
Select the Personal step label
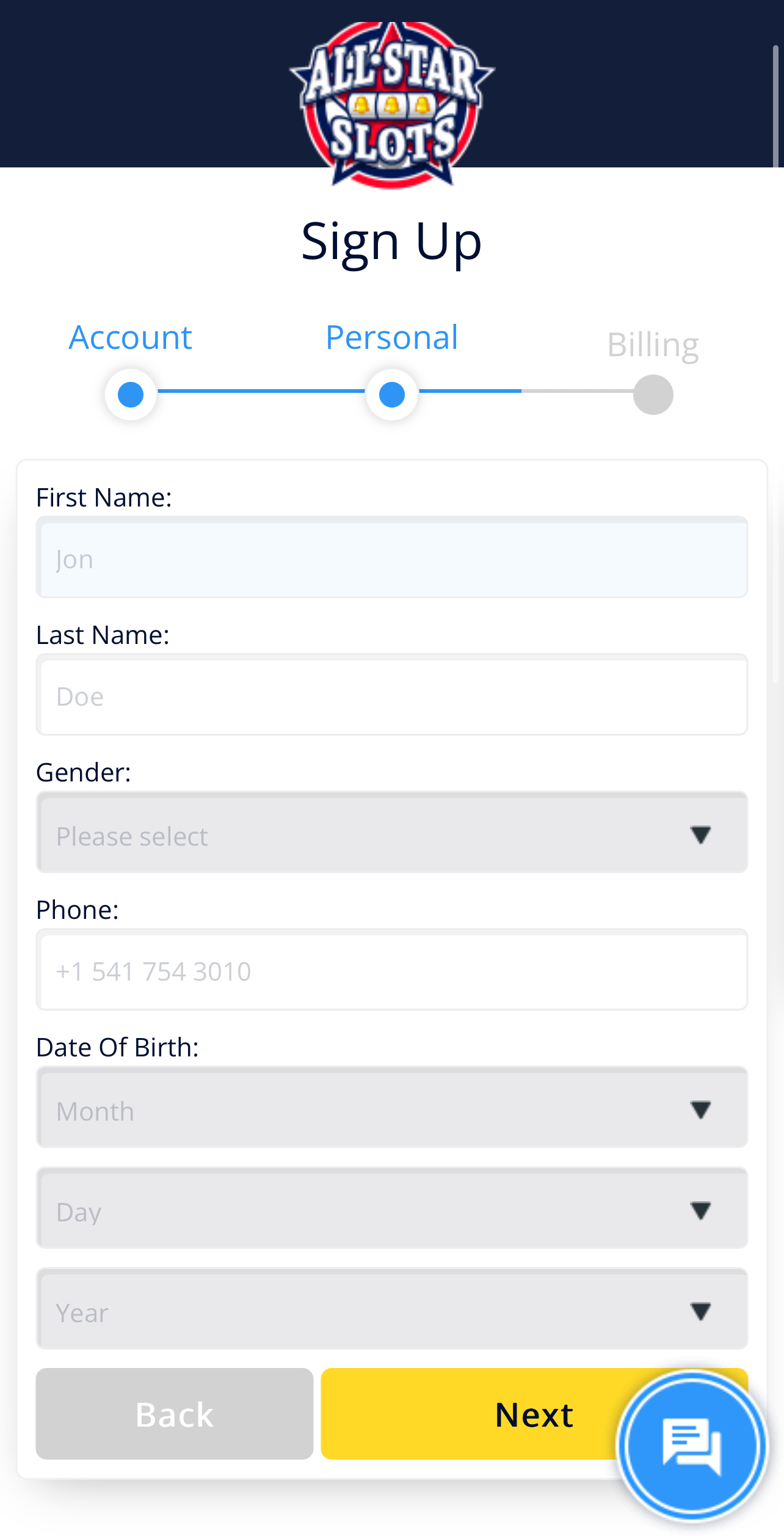tap(392, 337)
